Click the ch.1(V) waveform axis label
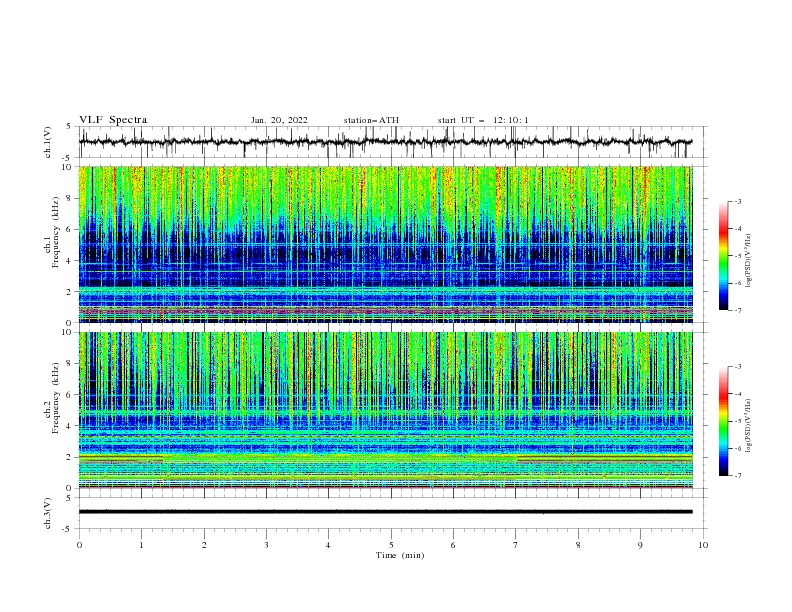This screenshot has height=612, width=792. 48,142
